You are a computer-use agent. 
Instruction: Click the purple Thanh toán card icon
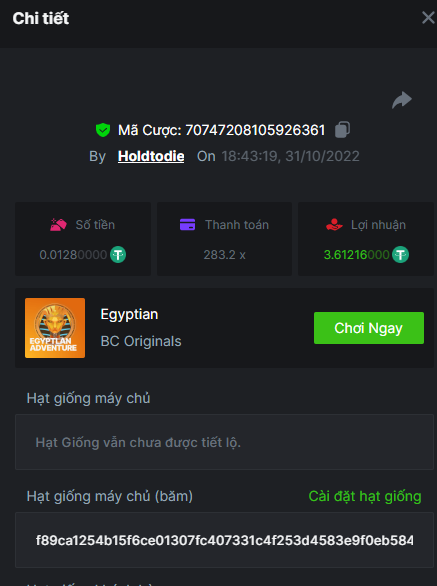187,225
